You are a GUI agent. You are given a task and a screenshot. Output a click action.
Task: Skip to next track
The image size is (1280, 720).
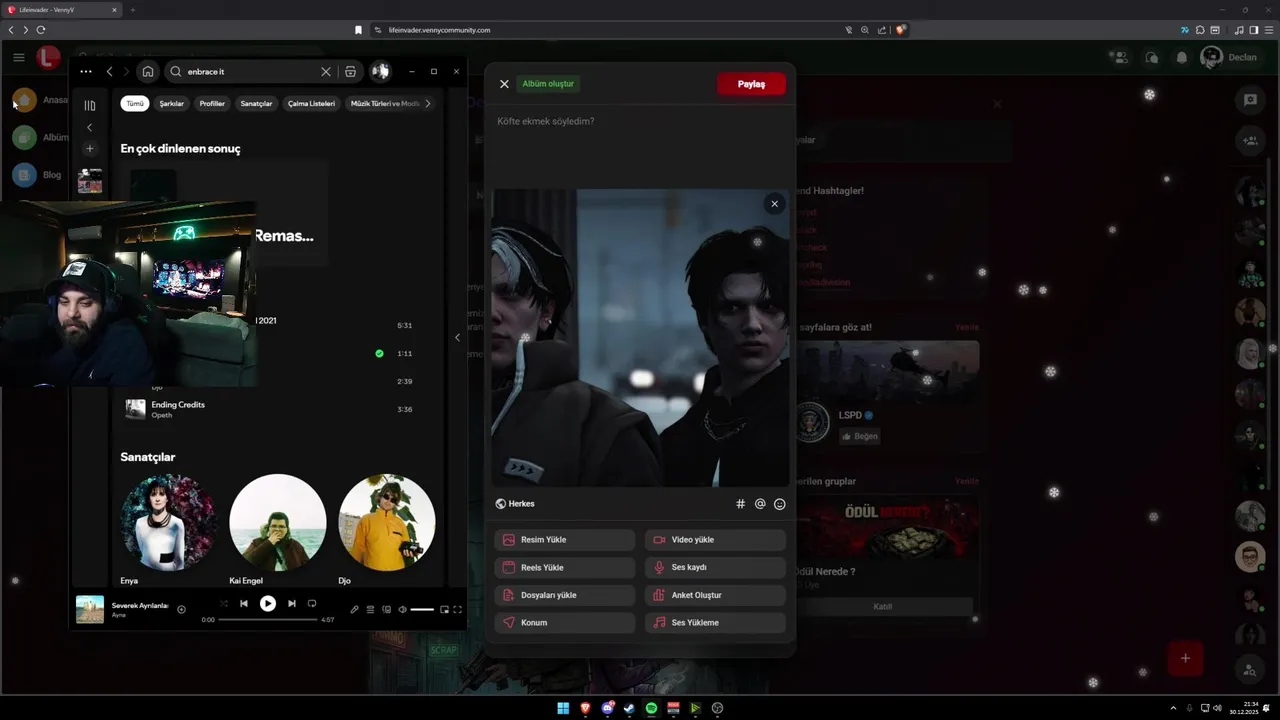(x=291, y=603)
